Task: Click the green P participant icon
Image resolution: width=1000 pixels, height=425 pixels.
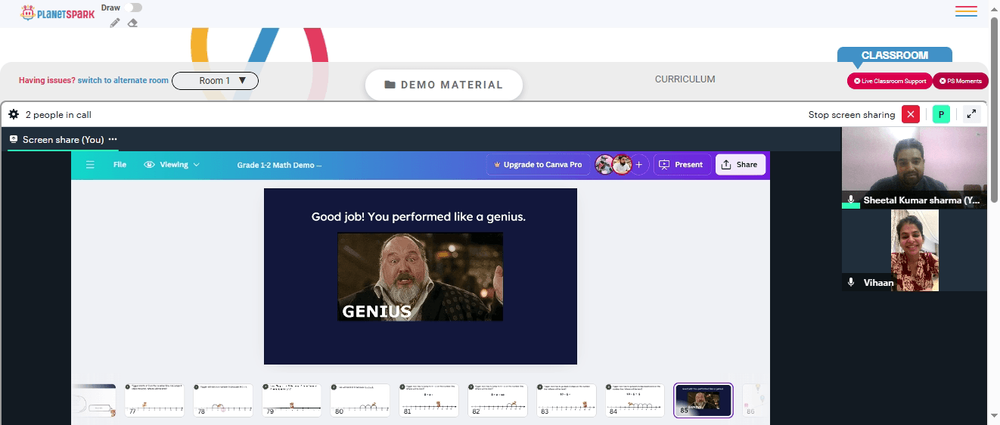Action: click(941, 114)
